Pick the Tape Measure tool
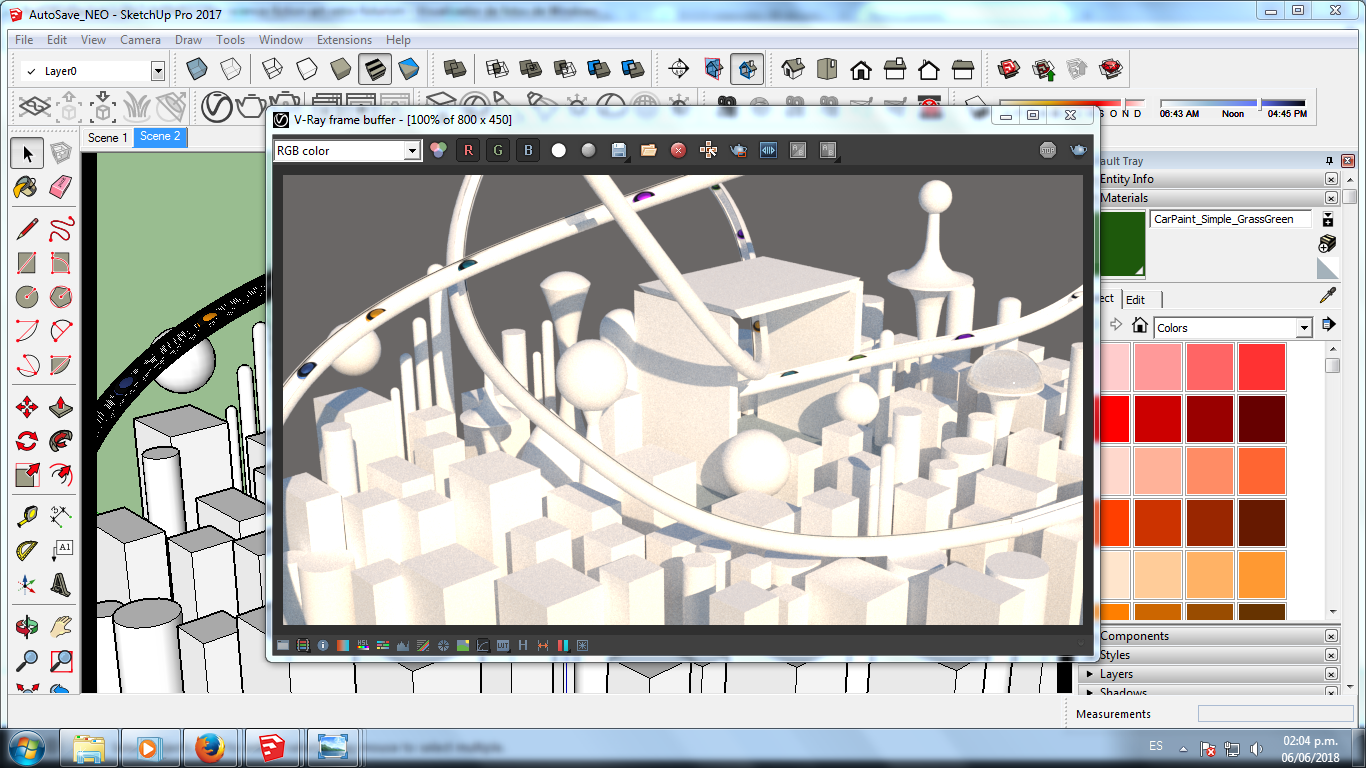 (x=28, y=517)
